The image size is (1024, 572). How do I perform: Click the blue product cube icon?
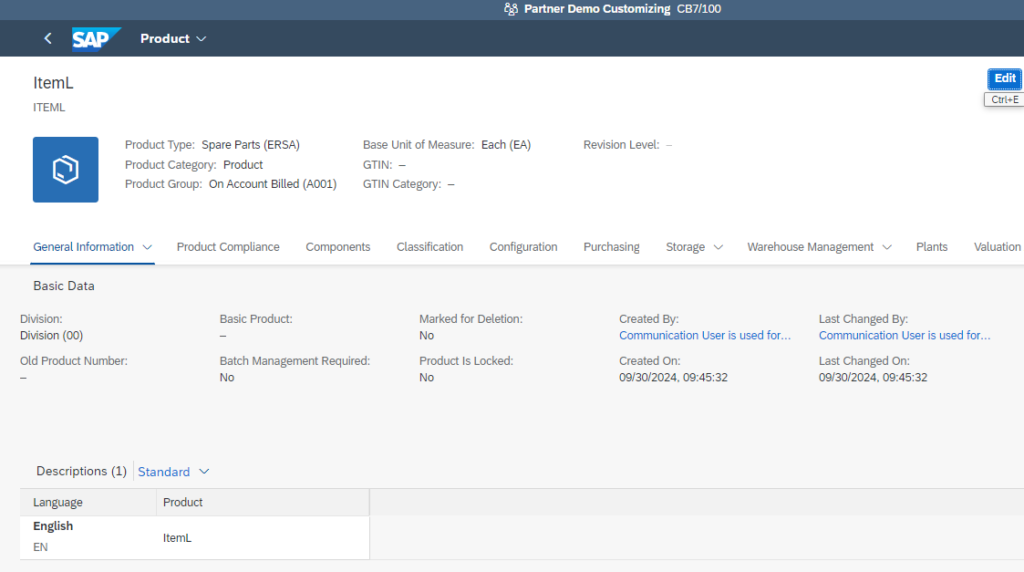click(66, 170)
